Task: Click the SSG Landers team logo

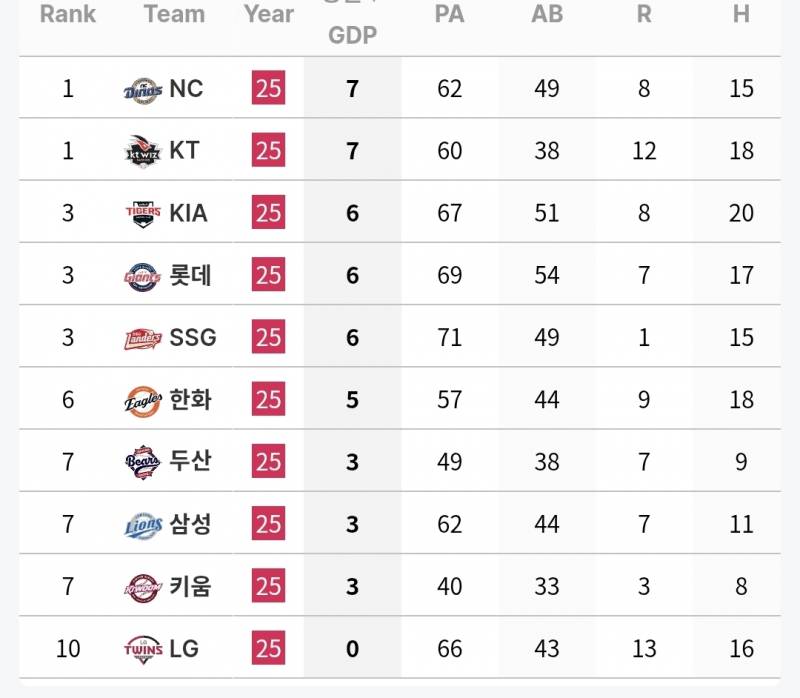Action: click(x=142, y=338)
